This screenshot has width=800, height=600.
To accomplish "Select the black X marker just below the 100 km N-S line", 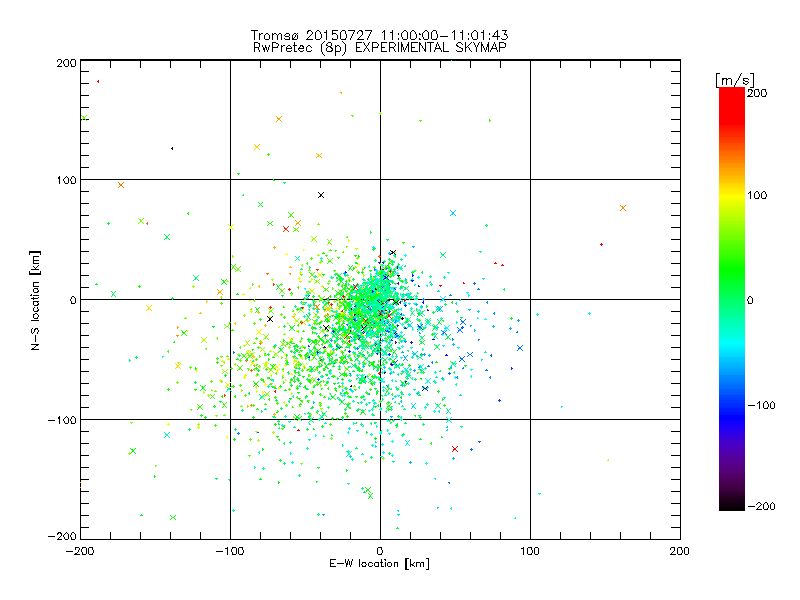I will 321,195.
